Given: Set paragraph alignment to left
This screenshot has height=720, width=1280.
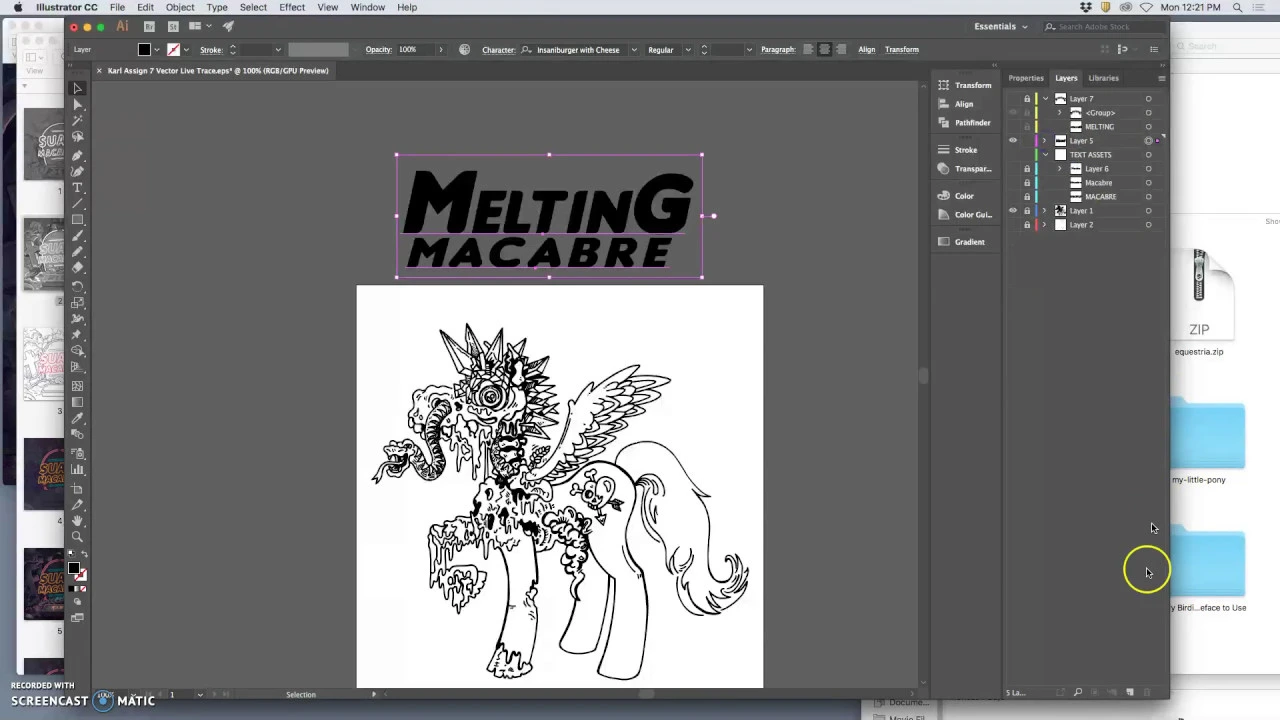Looking at the screenshot, I should pyautogui.click(x=808, y=49).
